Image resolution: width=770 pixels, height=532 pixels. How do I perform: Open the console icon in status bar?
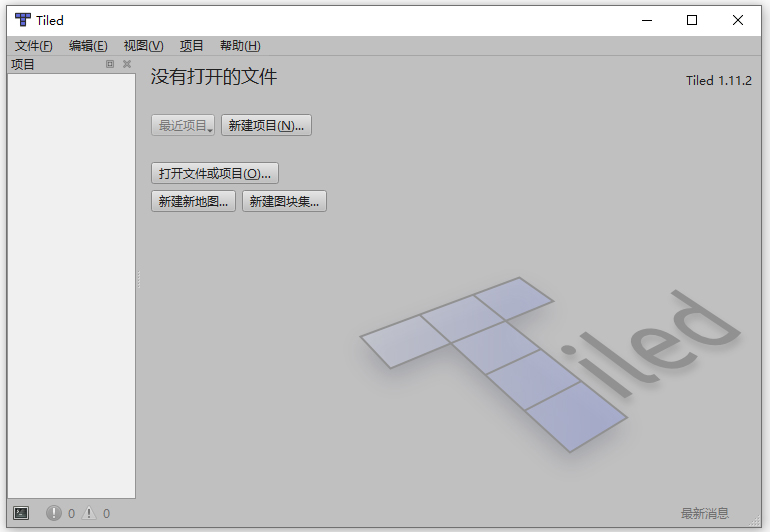click(x=21, y=513)
